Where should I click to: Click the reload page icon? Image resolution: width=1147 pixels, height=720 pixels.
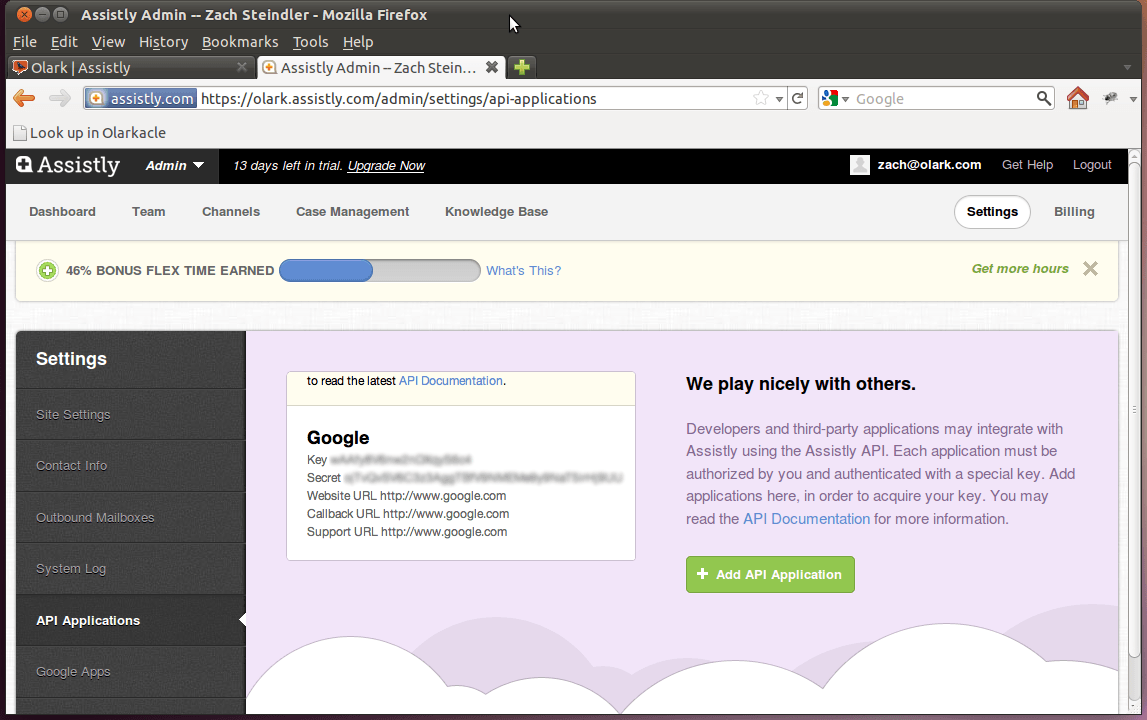pyautogui.click(x=798, y=98)
